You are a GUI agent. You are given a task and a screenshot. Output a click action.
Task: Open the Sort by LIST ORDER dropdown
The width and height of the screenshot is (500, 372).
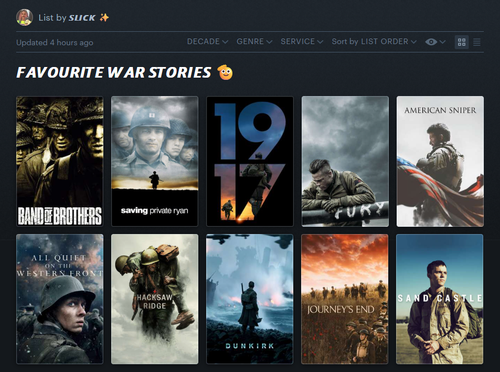click(x=374, y=42)
